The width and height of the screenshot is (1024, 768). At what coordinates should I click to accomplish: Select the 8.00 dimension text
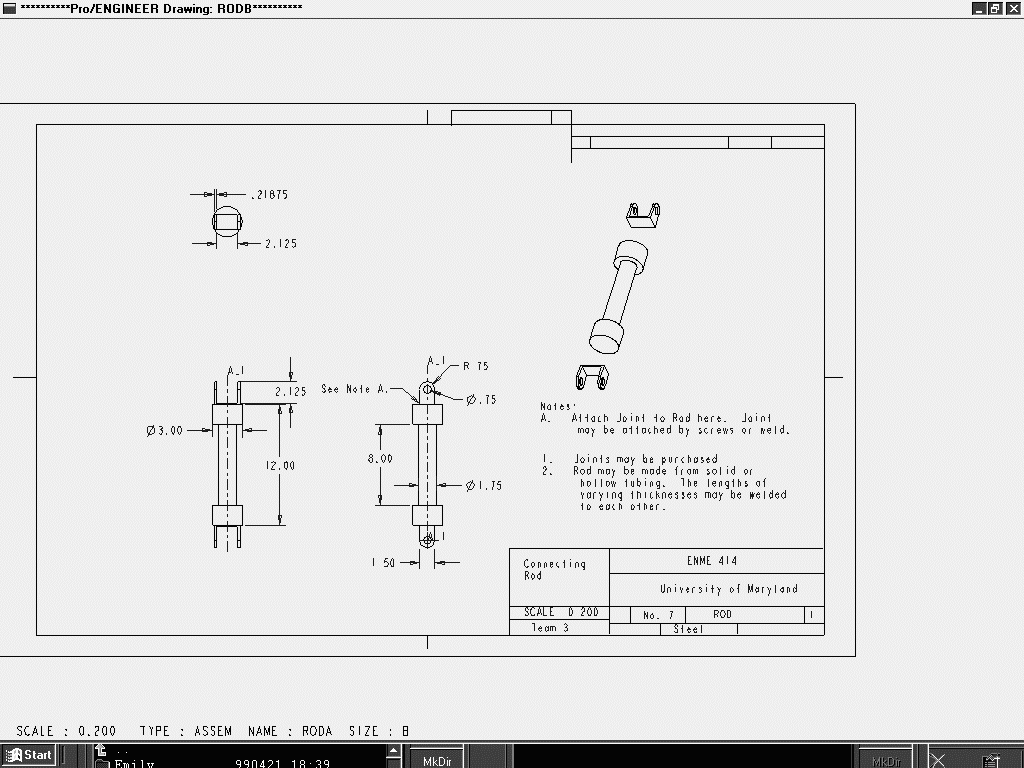point(380,459)
